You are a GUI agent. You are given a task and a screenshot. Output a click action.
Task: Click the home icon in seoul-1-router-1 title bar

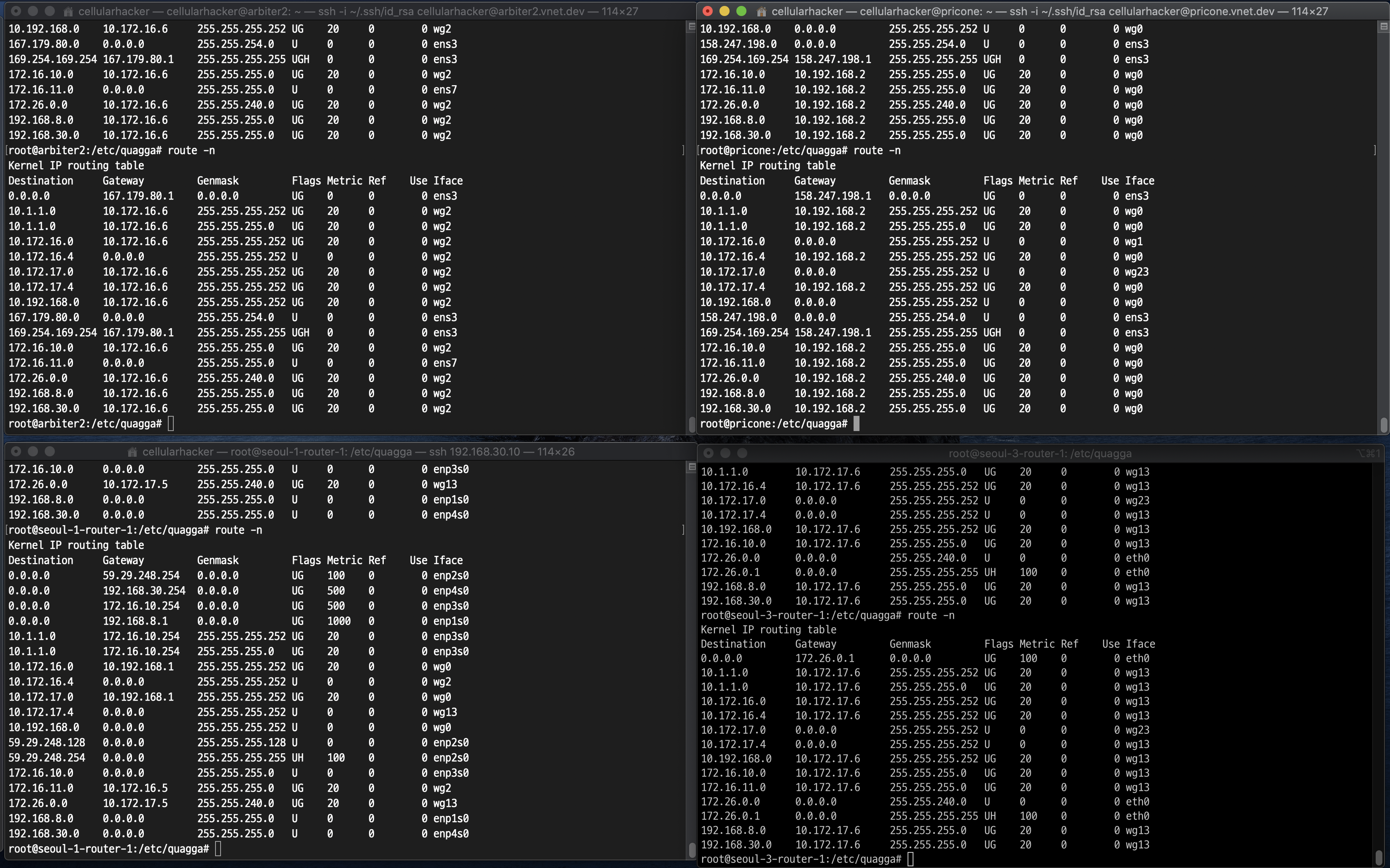pyautogui.click(x=132, y=452)
